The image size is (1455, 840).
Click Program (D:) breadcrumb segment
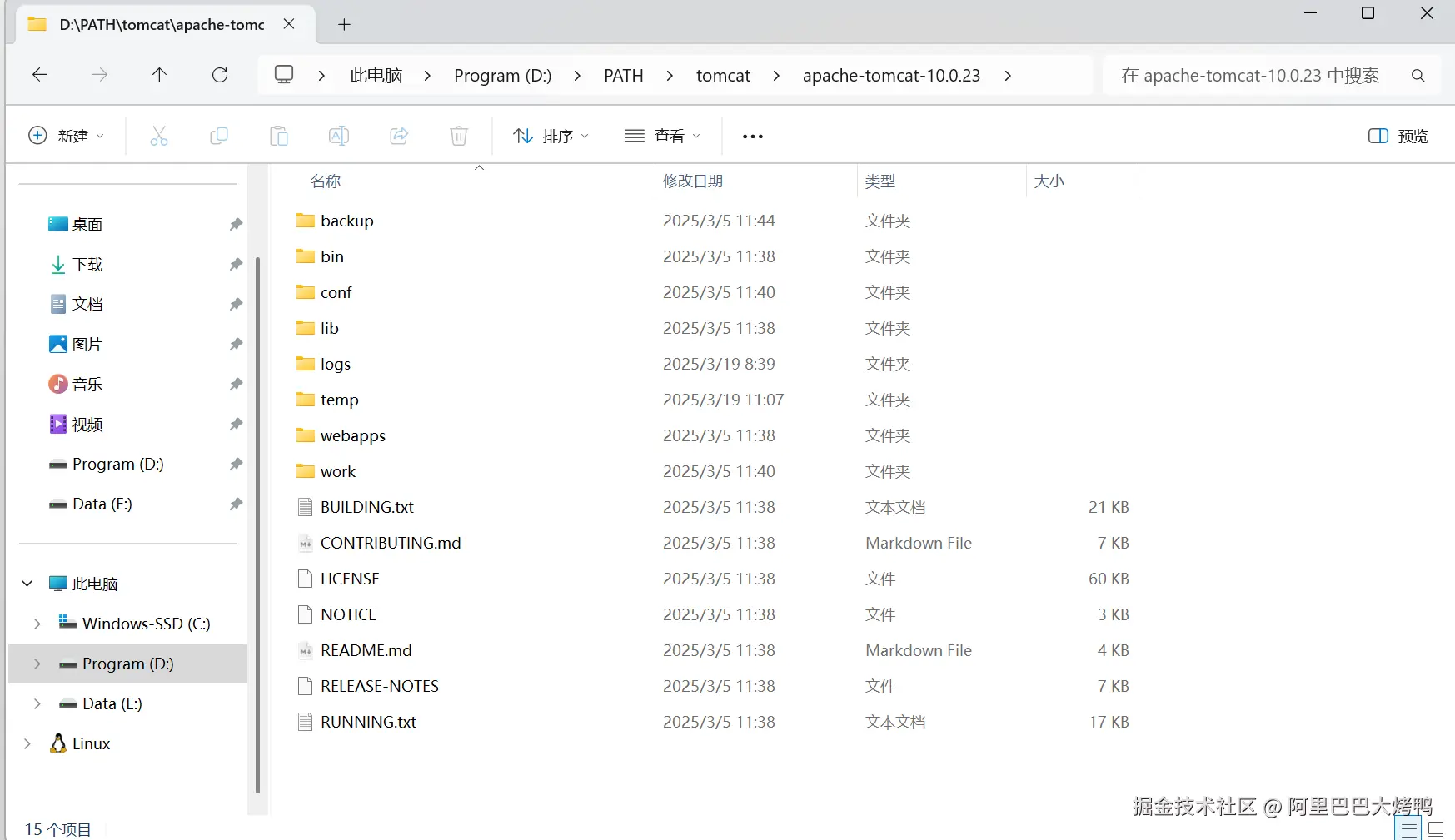(x=503, y=76)
